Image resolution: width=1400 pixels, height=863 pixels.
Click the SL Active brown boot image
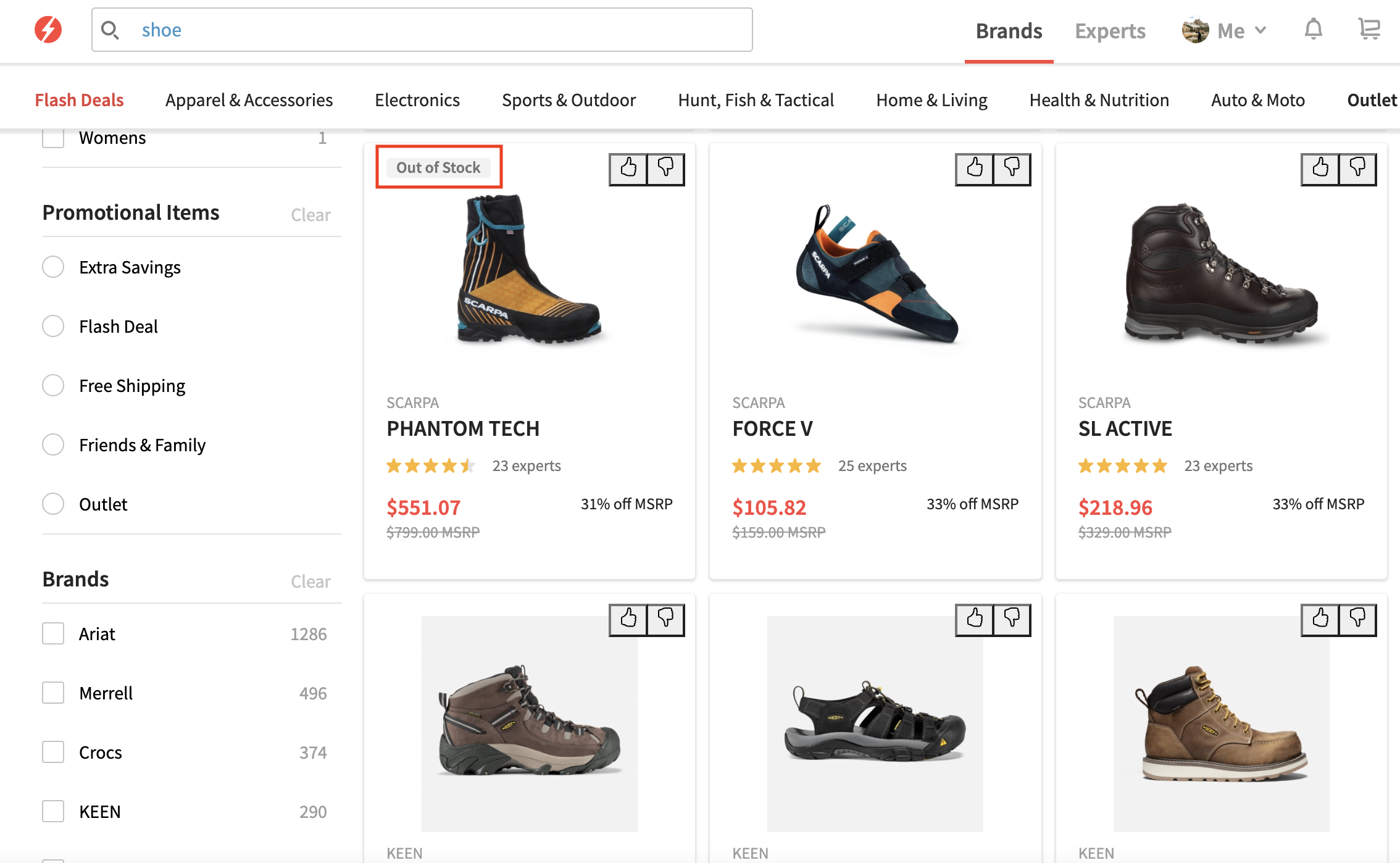coord(1221,273)
